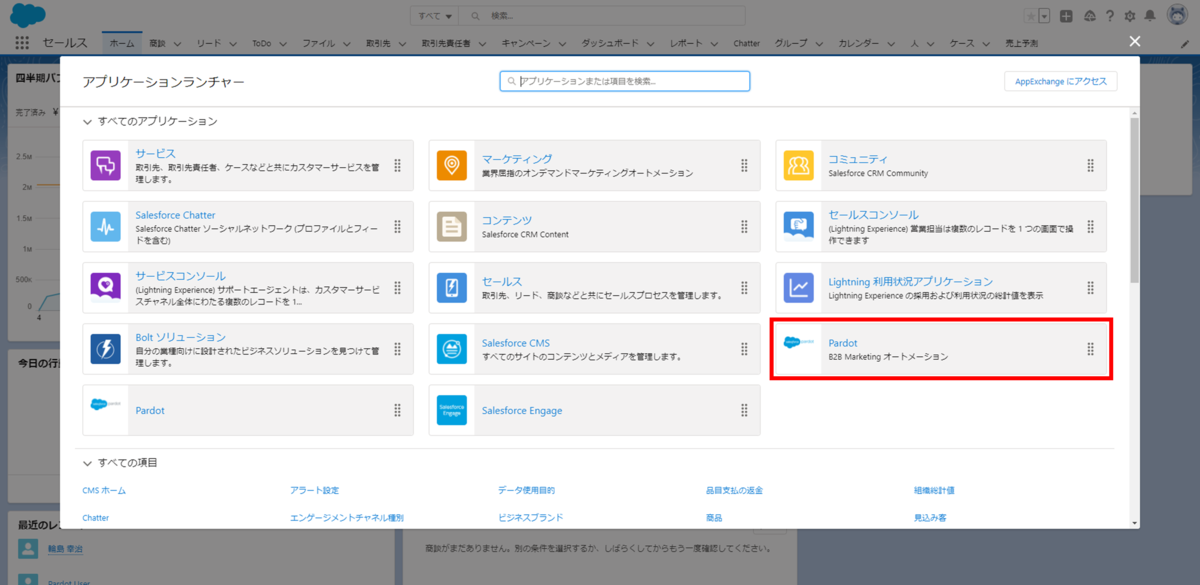Grab the drag handle on Salesforce Engage card
The image size is (1200, 585).
pyautogui.click(x=744, y=410)
